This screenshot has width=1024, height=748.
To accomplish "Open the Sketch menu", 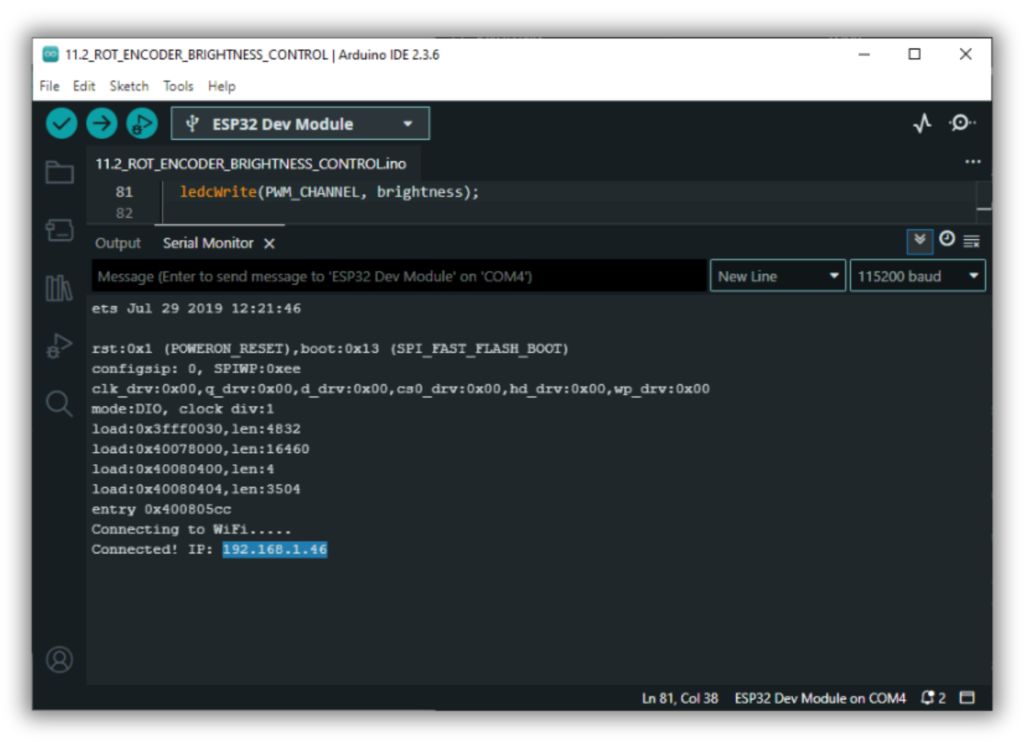I will [x=129, y=86].
